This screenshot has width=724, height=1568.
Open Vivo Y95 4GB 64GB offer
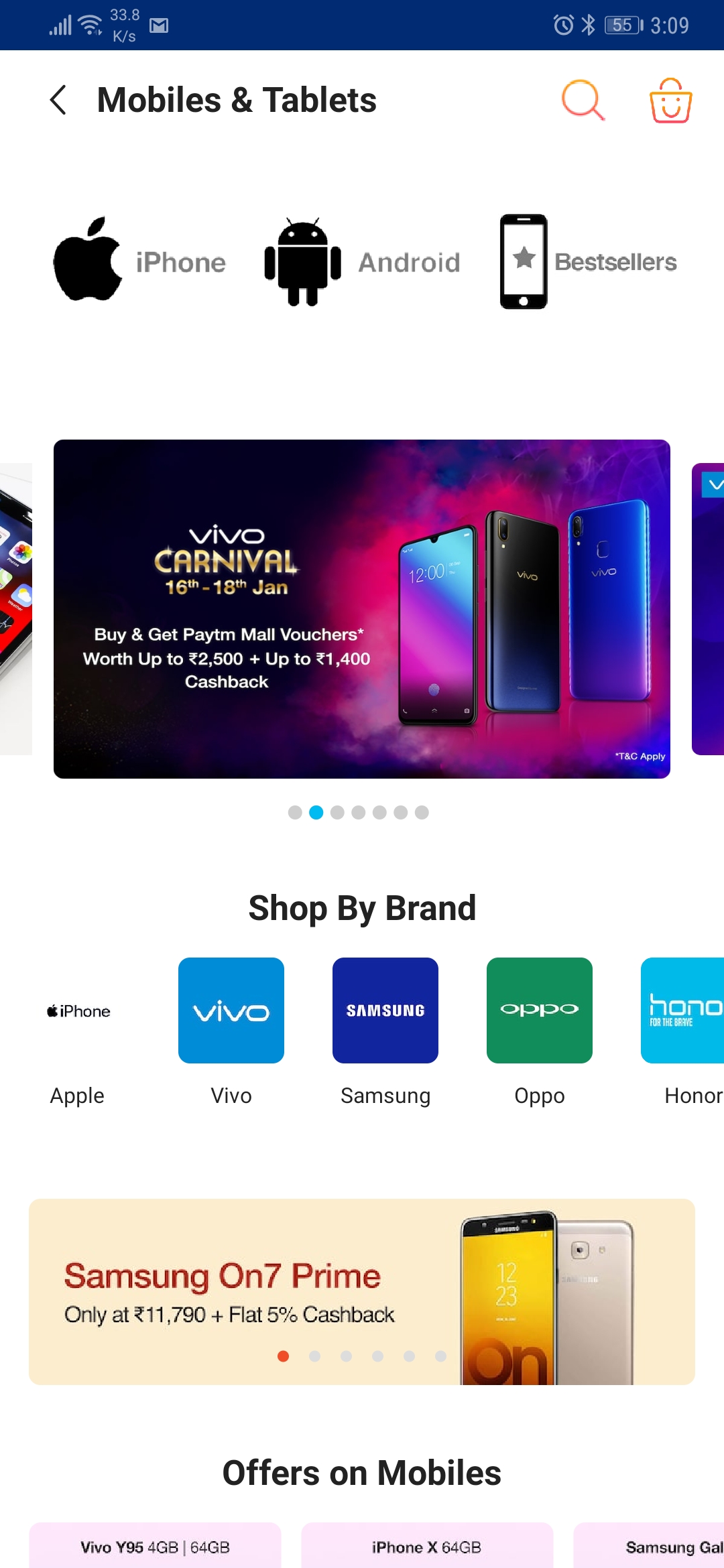[x=155, y=1545]
